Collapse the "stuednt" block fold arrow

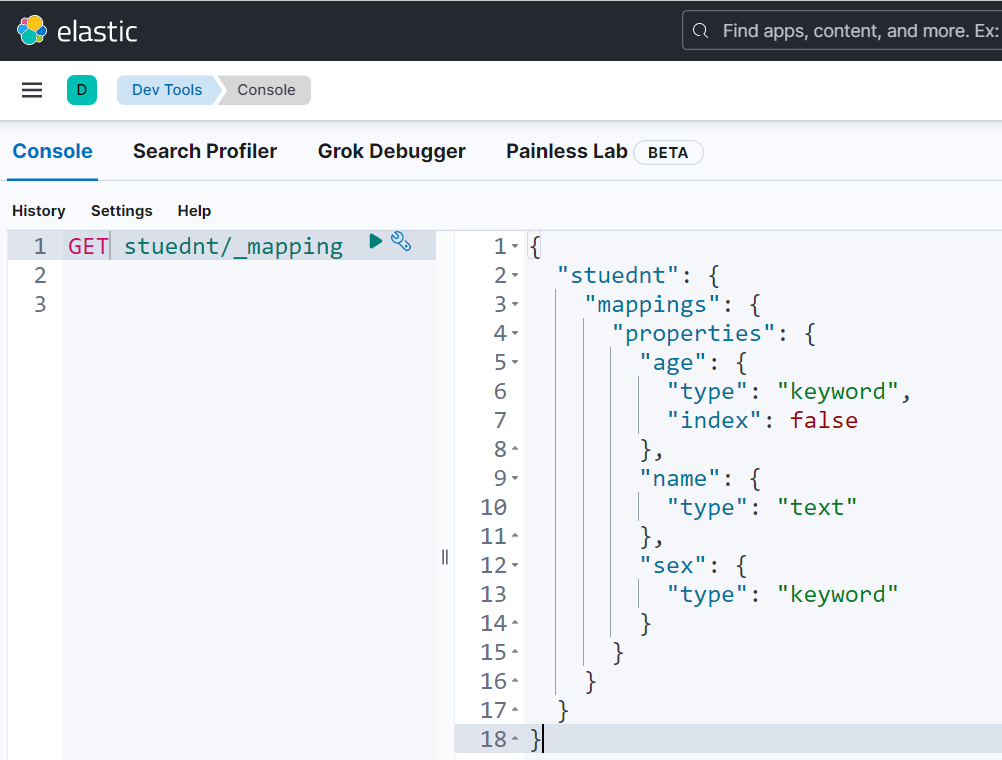point(515,276)
